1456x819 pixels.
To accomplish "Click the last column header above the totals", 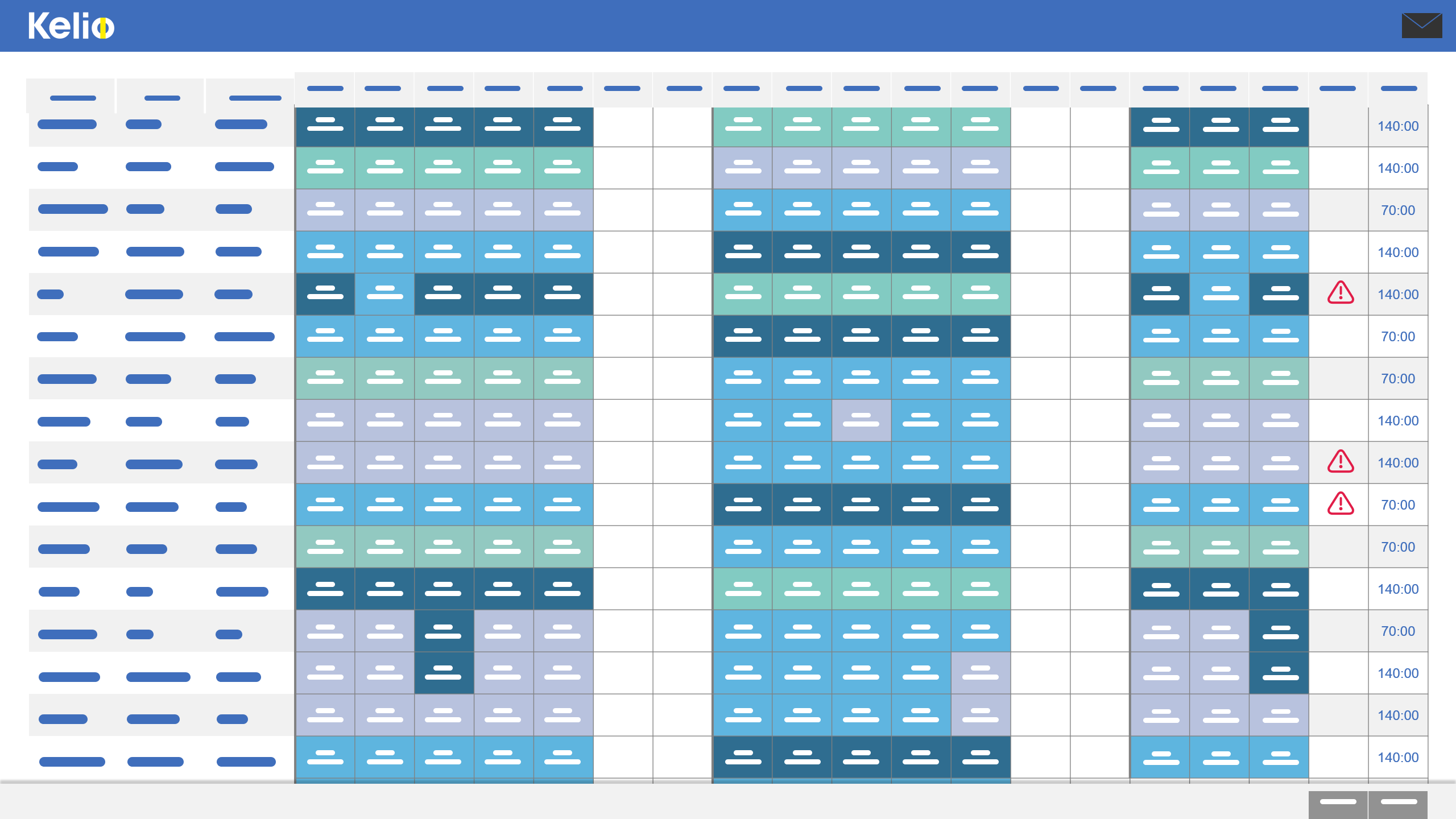I will [1398, 89].
